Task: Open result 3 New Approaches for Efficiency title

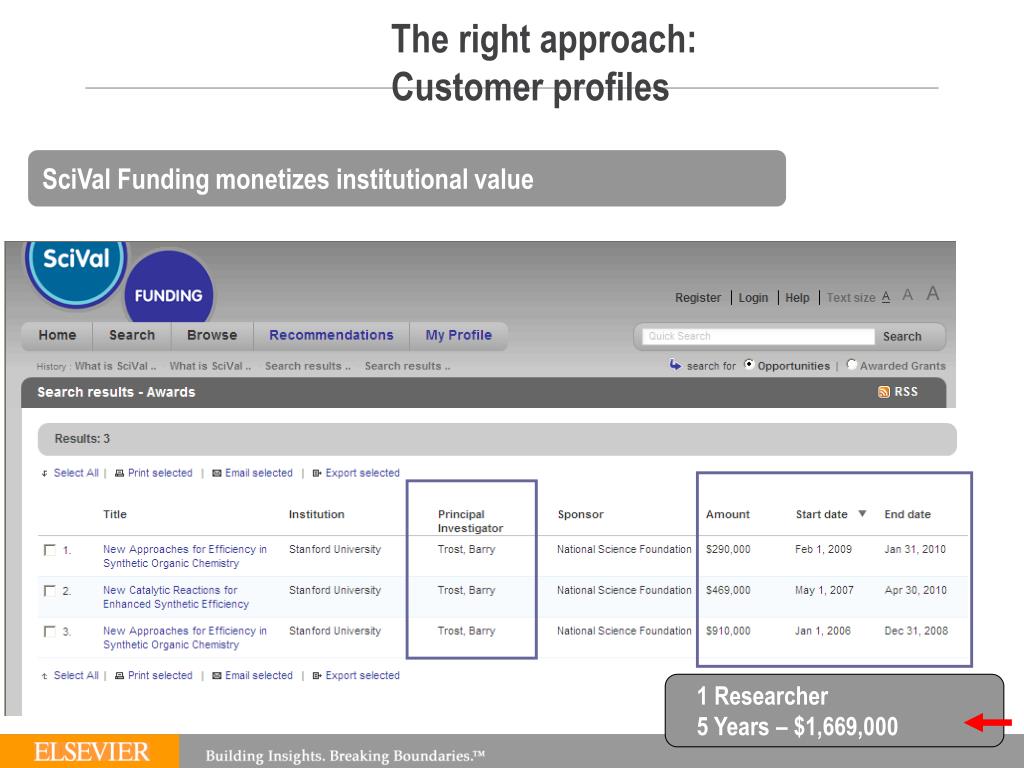Action: click(x=185, y=638)
